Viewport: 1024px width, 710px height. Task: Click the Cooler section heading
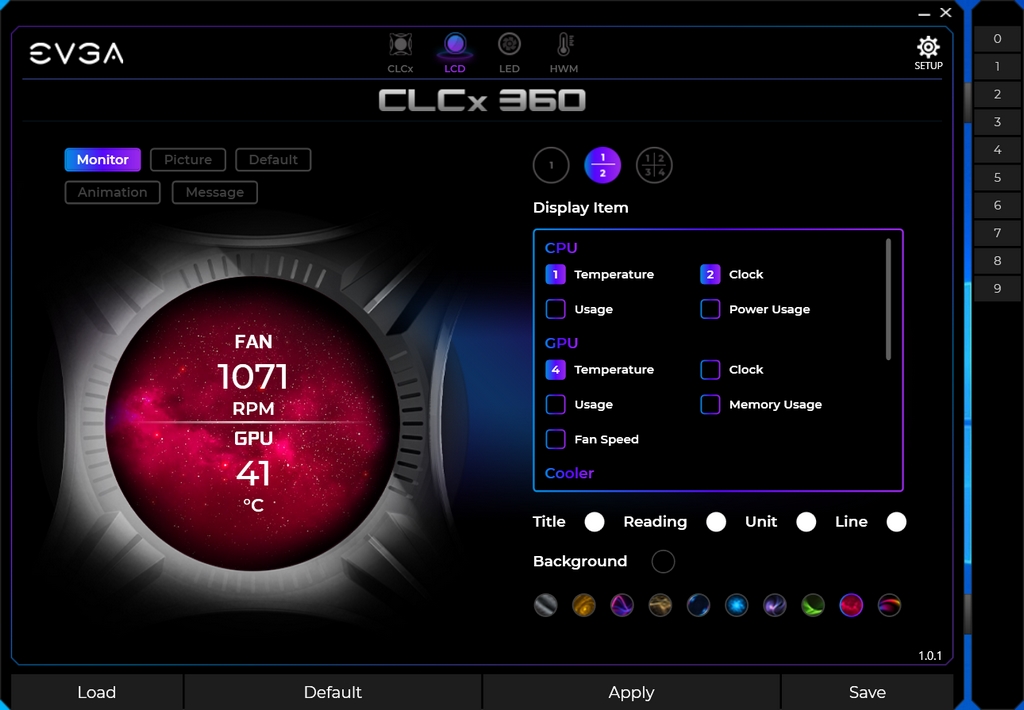tap(569, 473)
